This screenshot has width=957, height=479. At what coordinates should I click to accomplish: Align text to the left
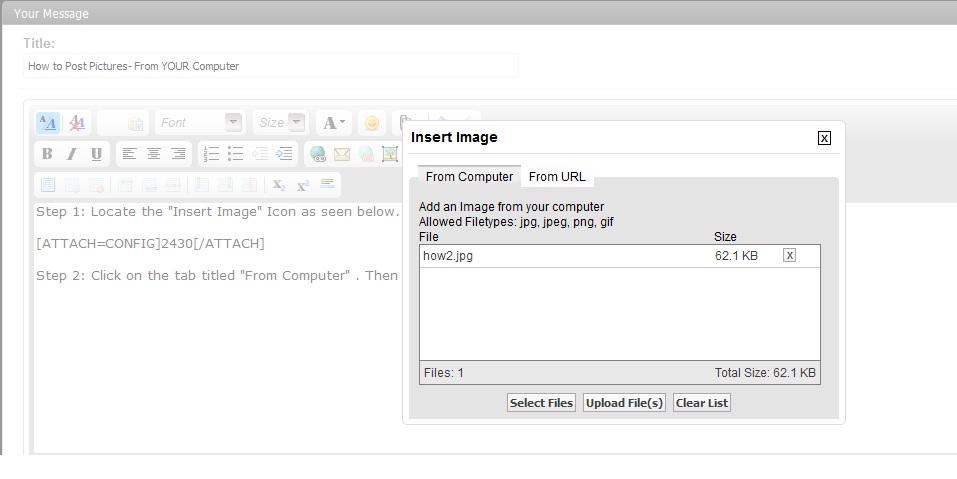129,154
